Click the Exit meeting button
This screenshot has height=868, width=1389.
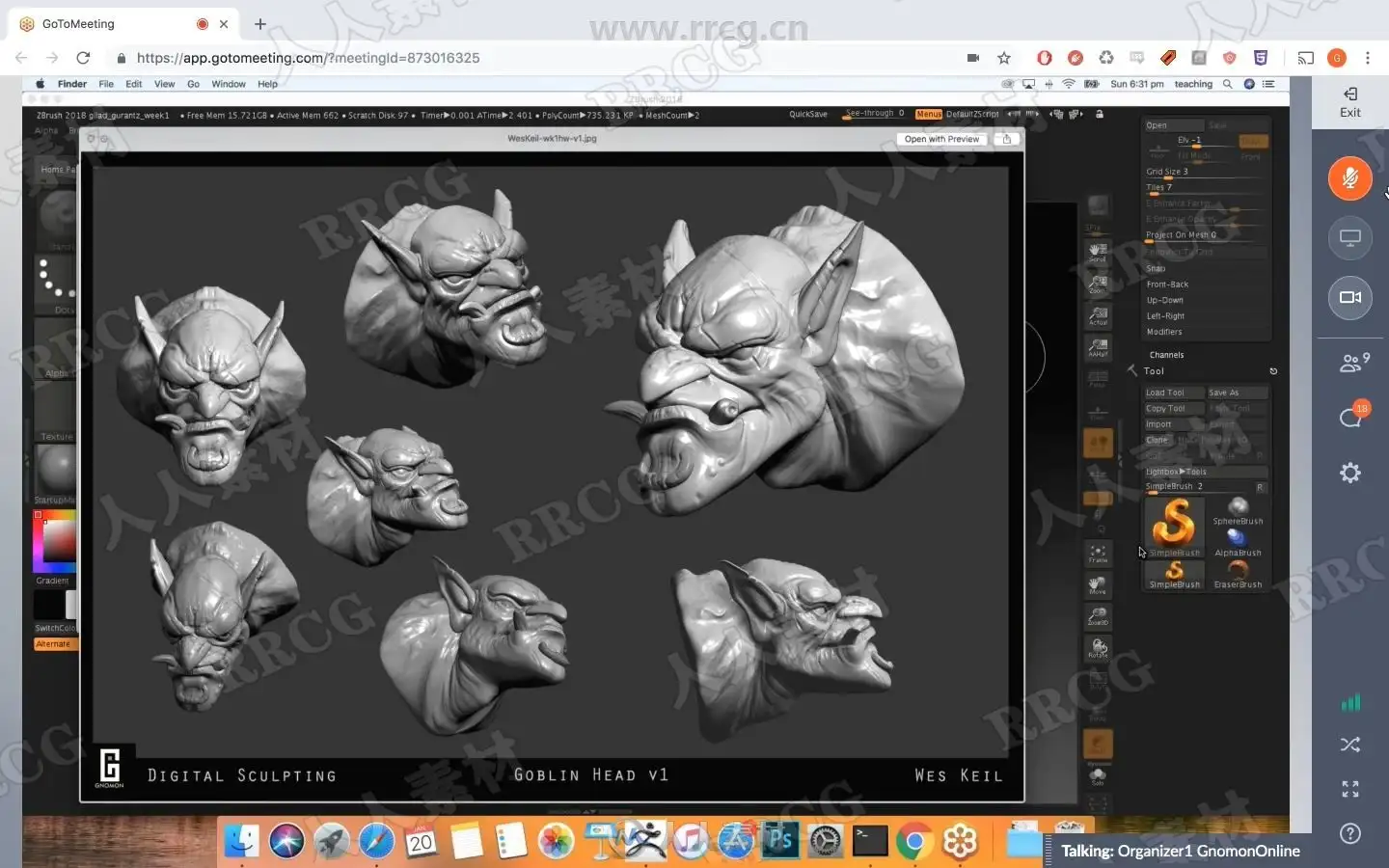click(x=1350, y=102)
